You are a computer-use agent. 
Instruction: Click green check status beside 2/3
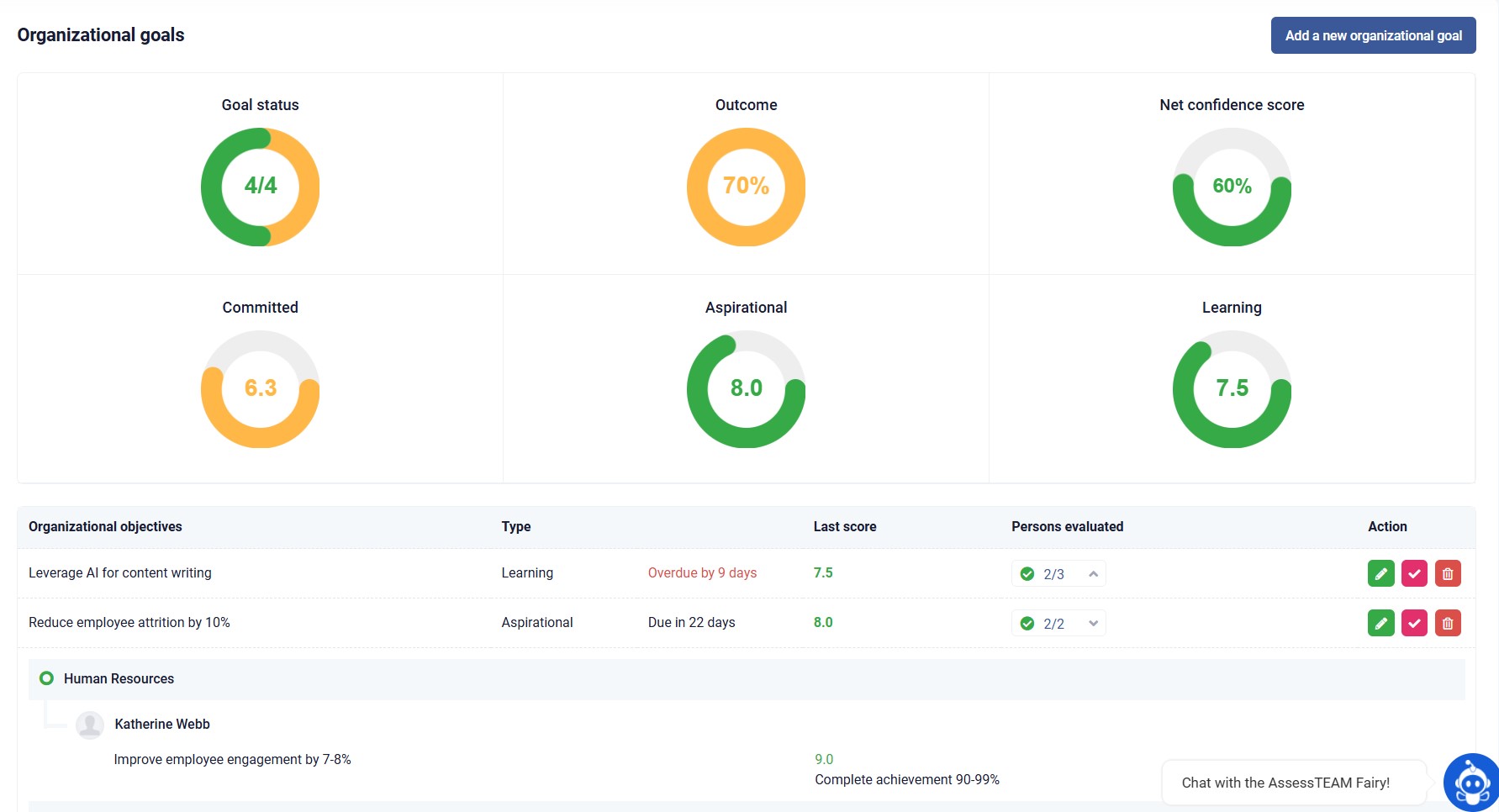point(1027,574)
